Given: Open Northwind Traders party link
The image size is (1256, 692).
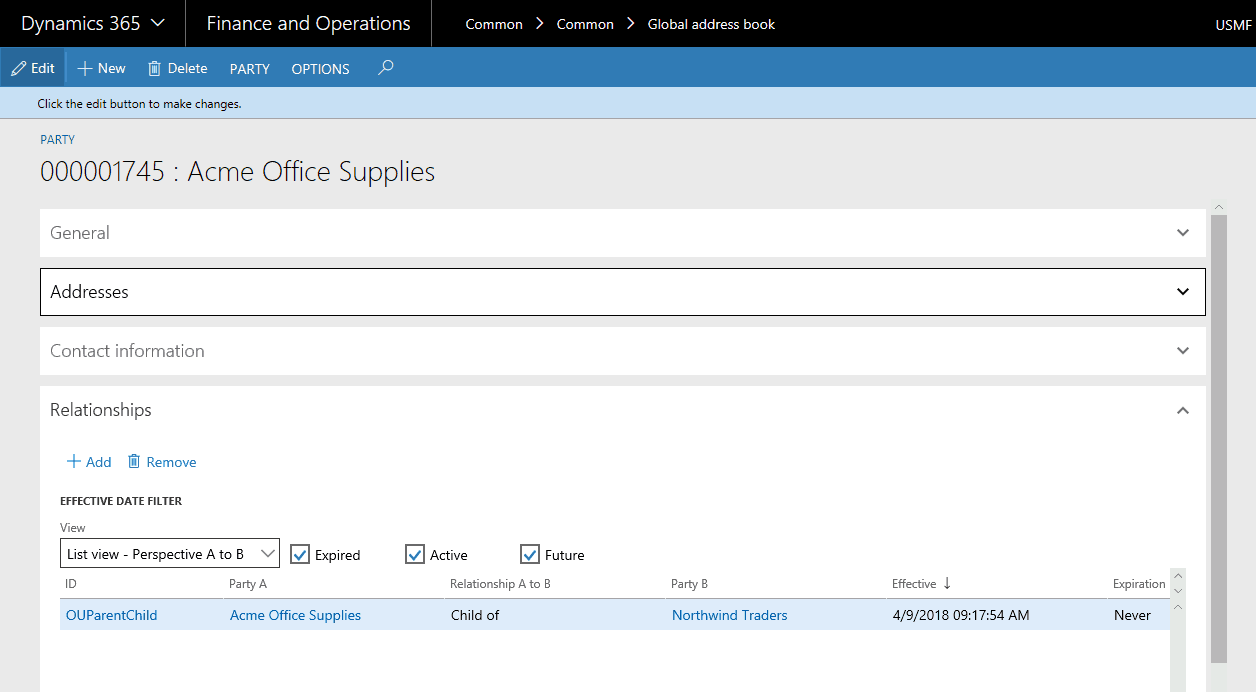Looking at the screenshot, I should pos(729,615).
